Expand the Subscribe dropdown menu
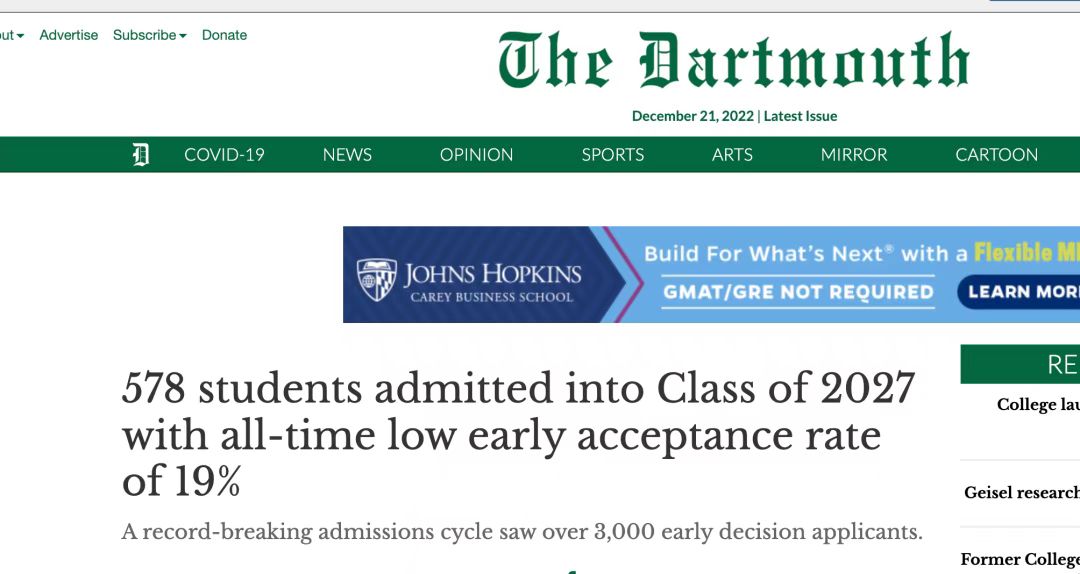Viewport: 1080px width, 574px height. point(149,35)
